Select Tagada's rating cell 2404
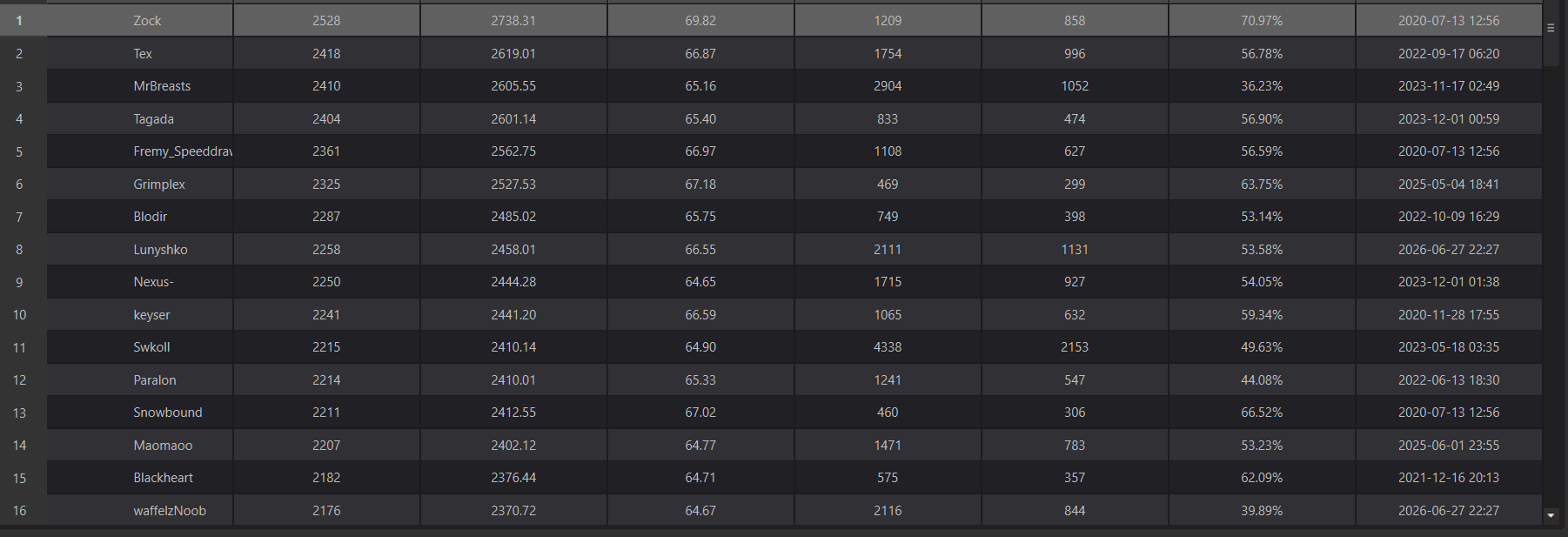Viewport: 1568px width, 537px height. tap(326, 119)
